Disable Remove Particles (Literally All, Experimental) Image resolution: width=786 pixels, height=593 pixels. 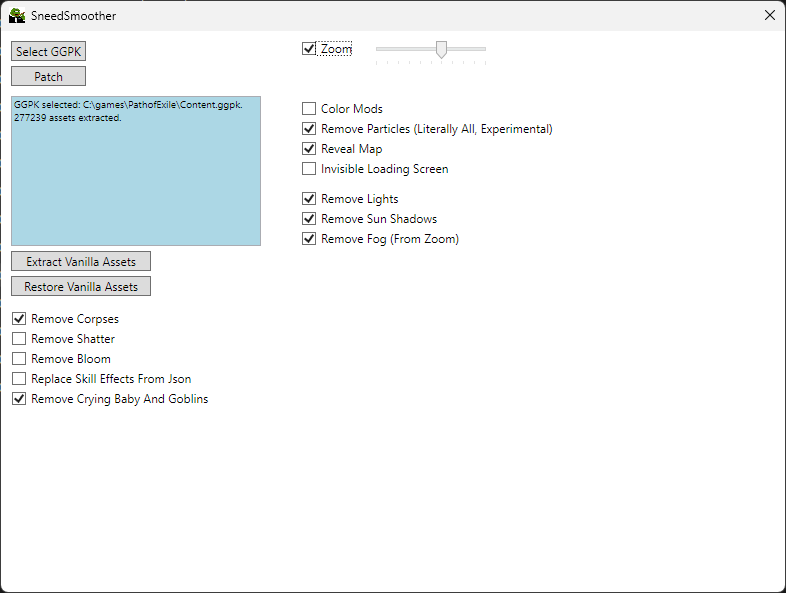click(x=309, y=129)
